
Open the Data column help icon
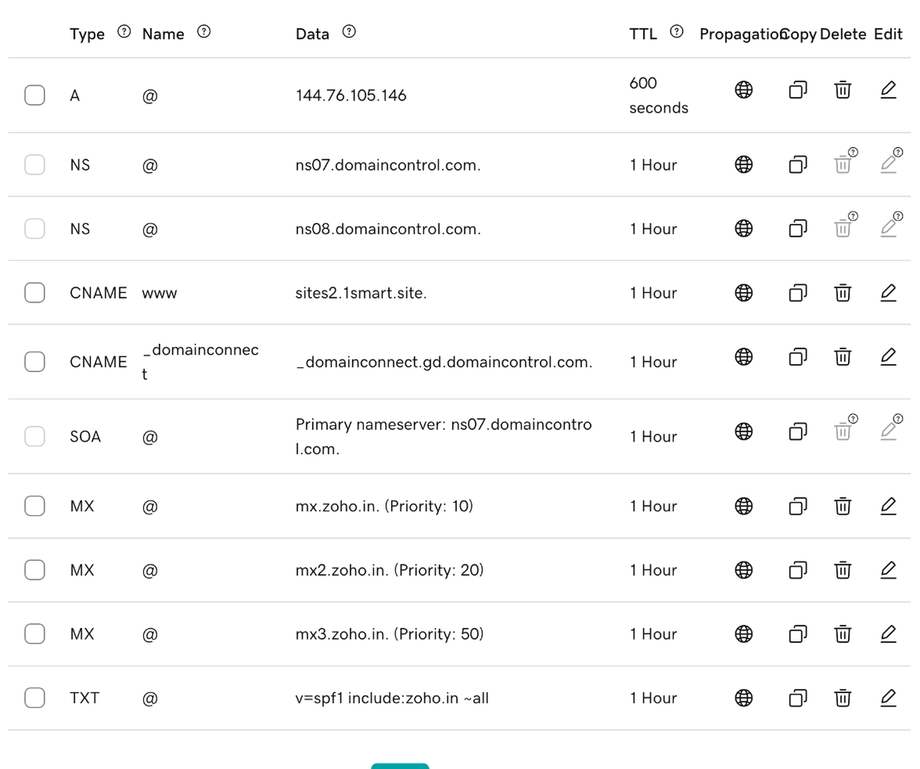point(349,32)
